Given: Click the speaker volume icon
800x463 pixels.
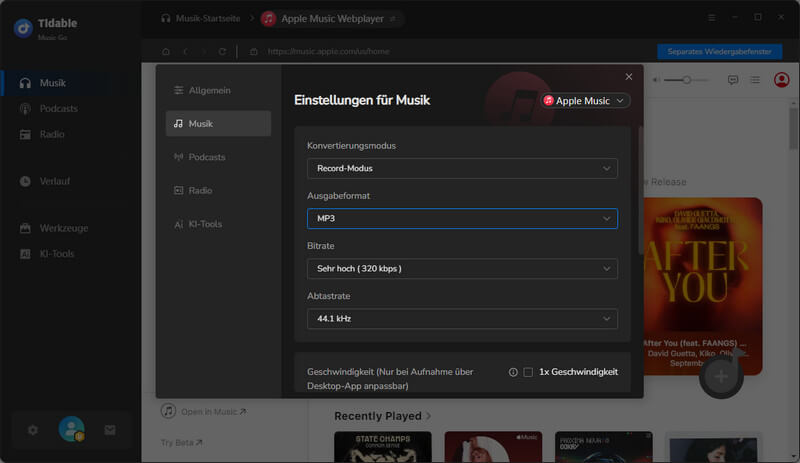Looking at the screenshot, I should [x=656, y=80].
